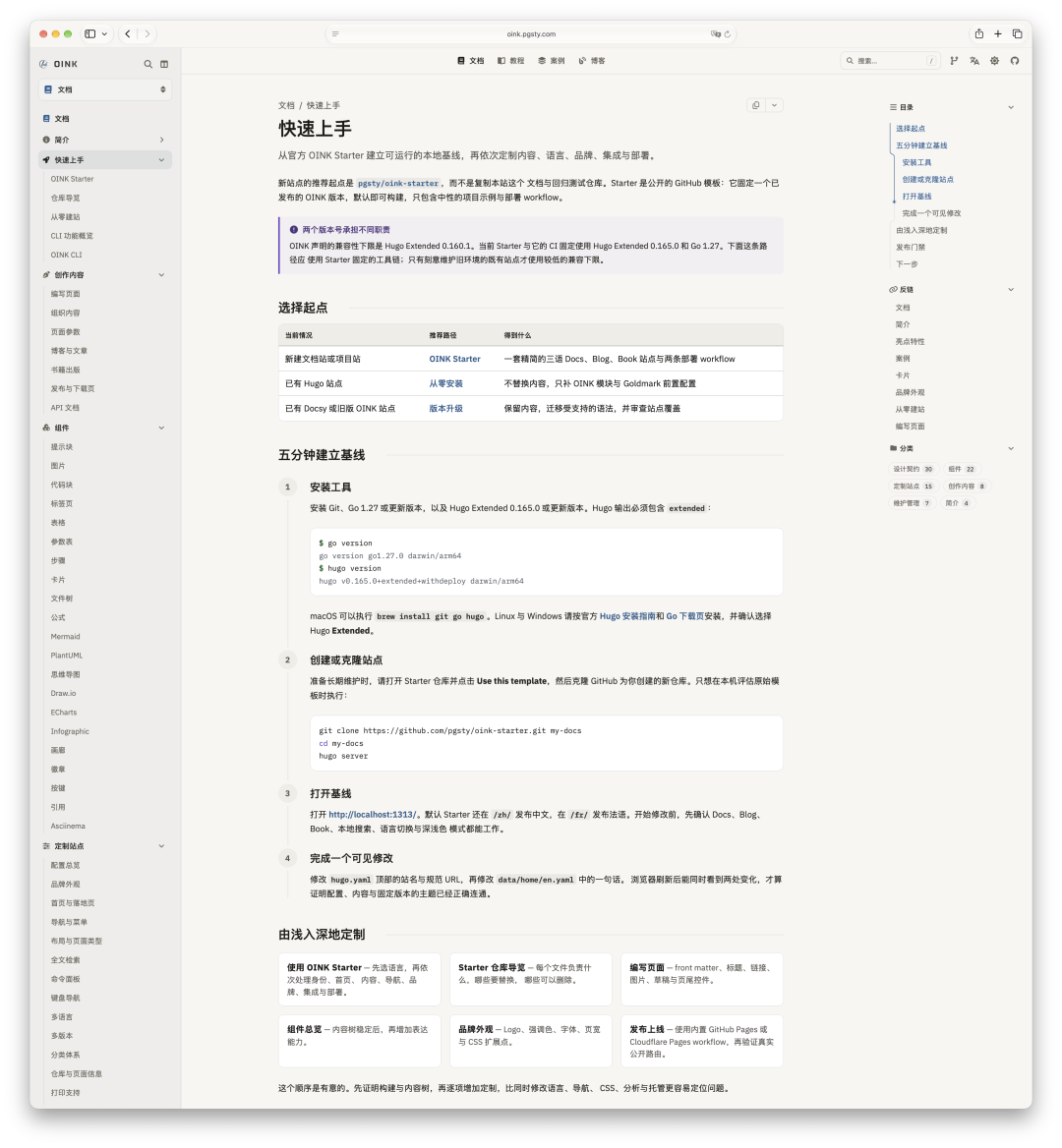Collapse the 创作内容 sidebar group
The width and height of the screenshot is (1062, 1148).
pyautogui.click(x=162, y=275)
